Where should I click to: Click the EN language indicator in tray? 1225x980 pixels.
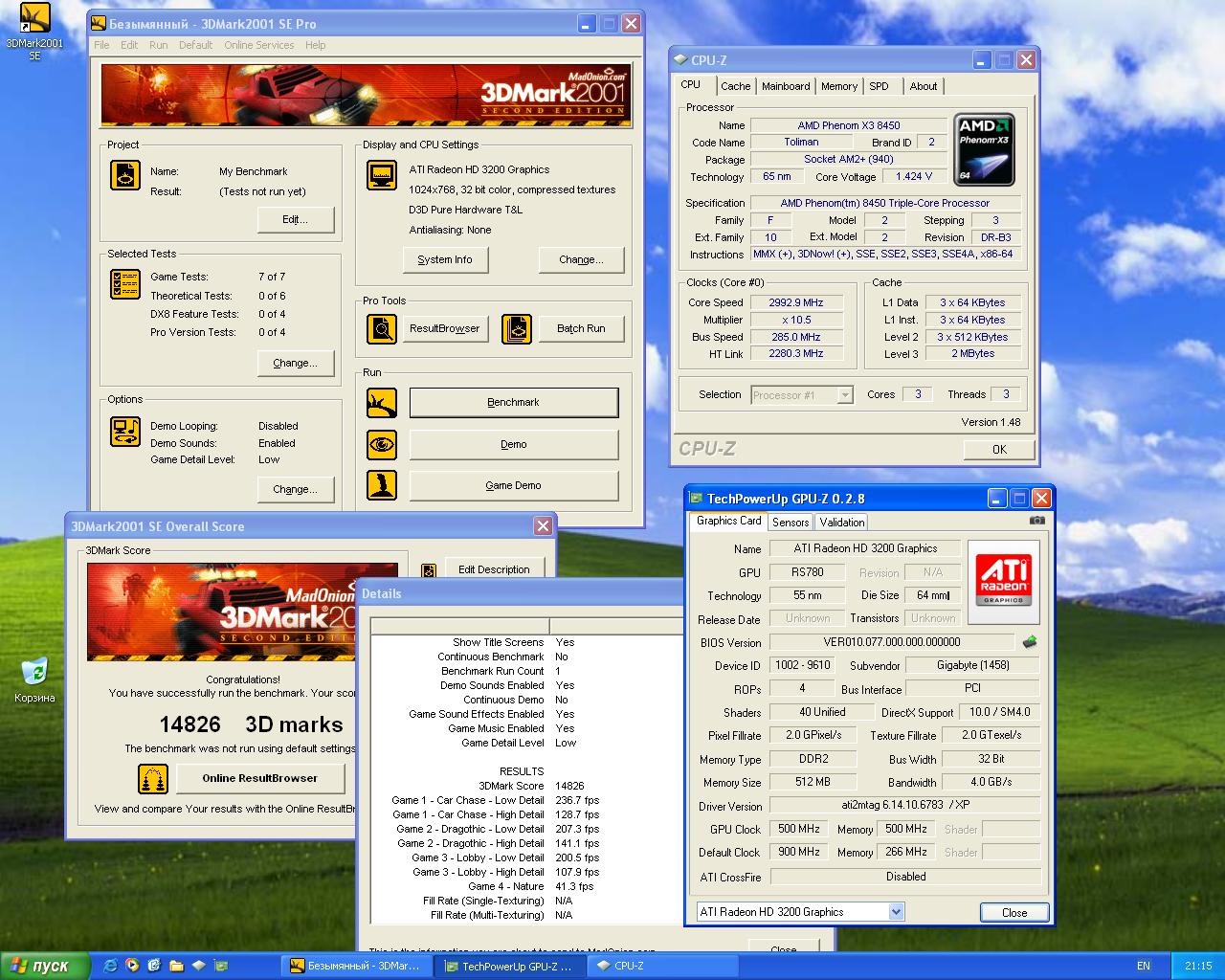(x=1144, y=966)
